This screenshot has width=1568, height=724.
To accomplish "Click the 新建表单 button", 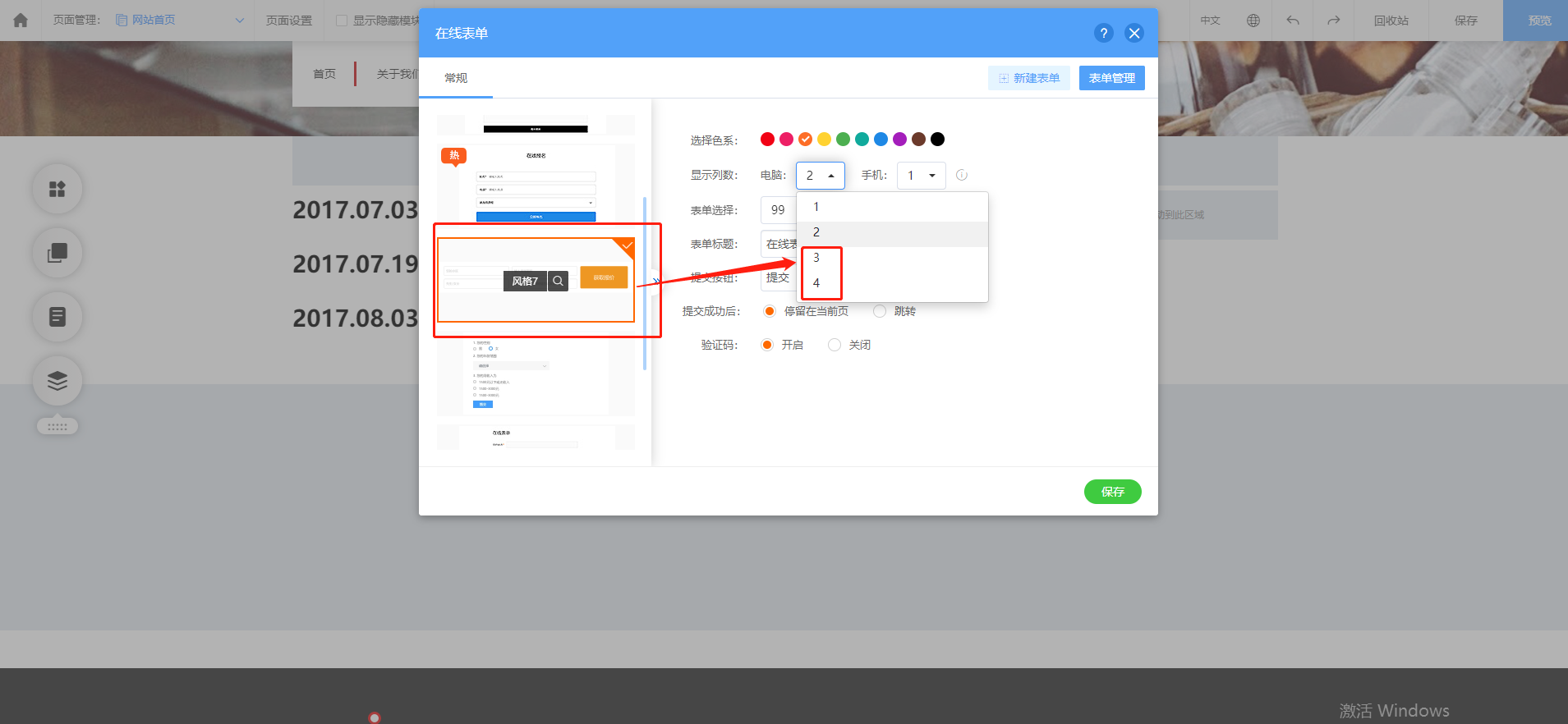I will [1029, 78].
